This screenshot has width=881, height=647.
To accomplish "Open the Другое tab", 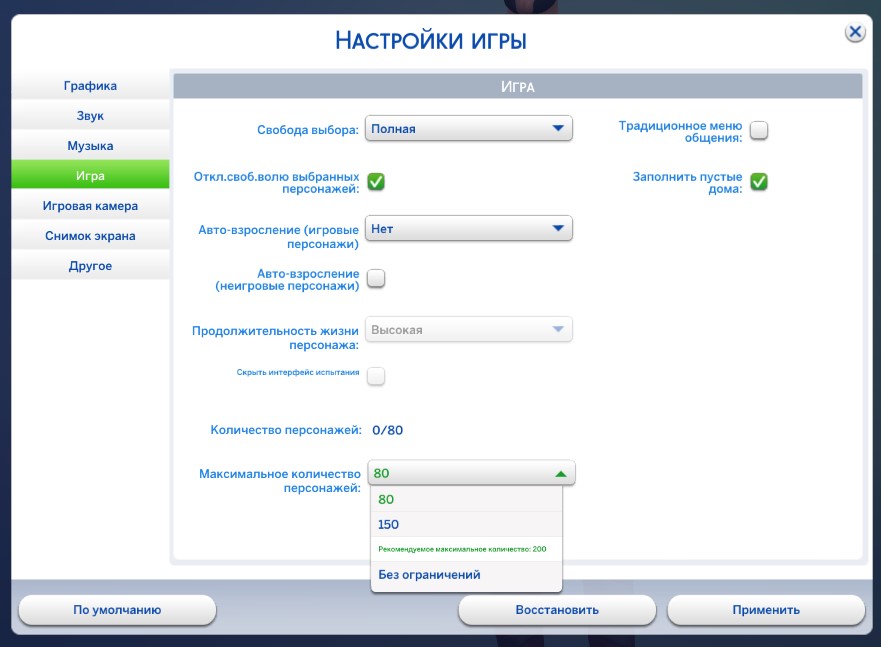I will (x=90, y=266).
